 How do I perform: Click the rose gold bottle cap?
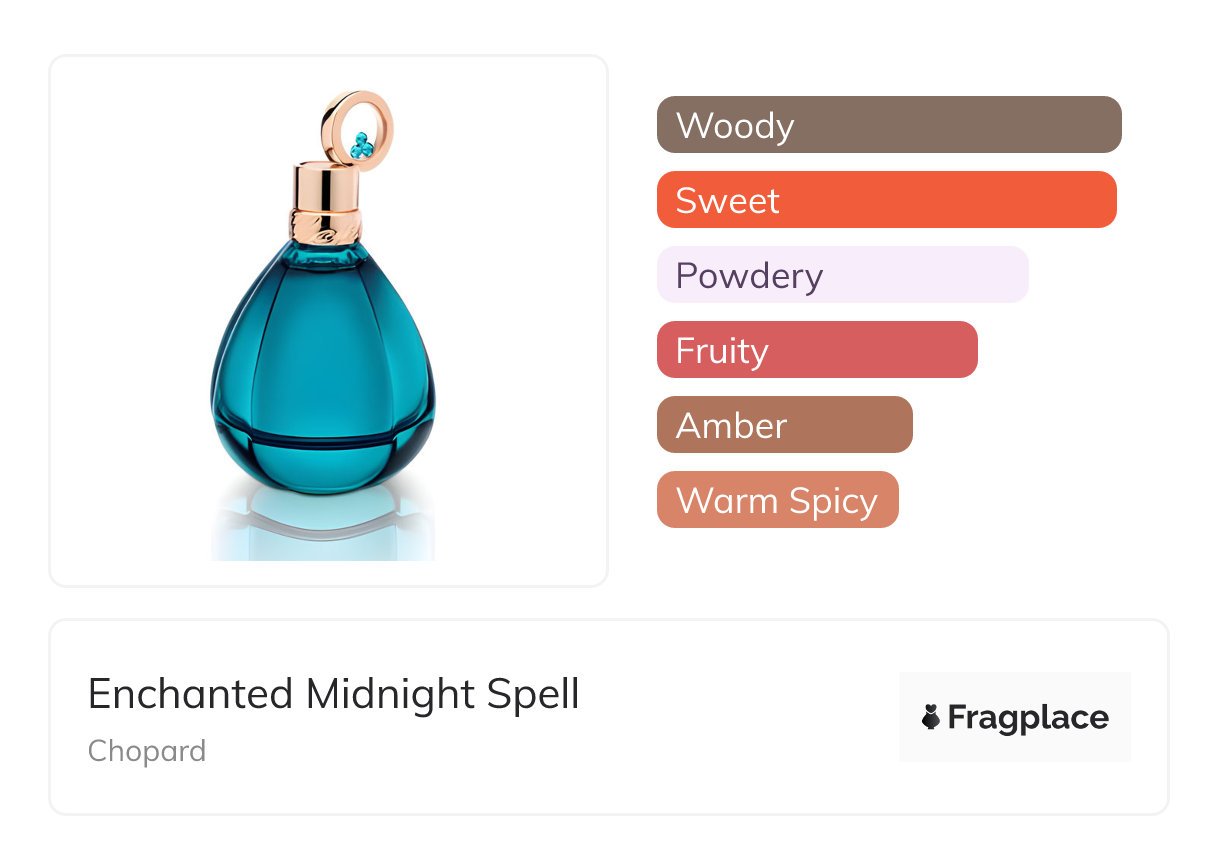tap(322, 186)
